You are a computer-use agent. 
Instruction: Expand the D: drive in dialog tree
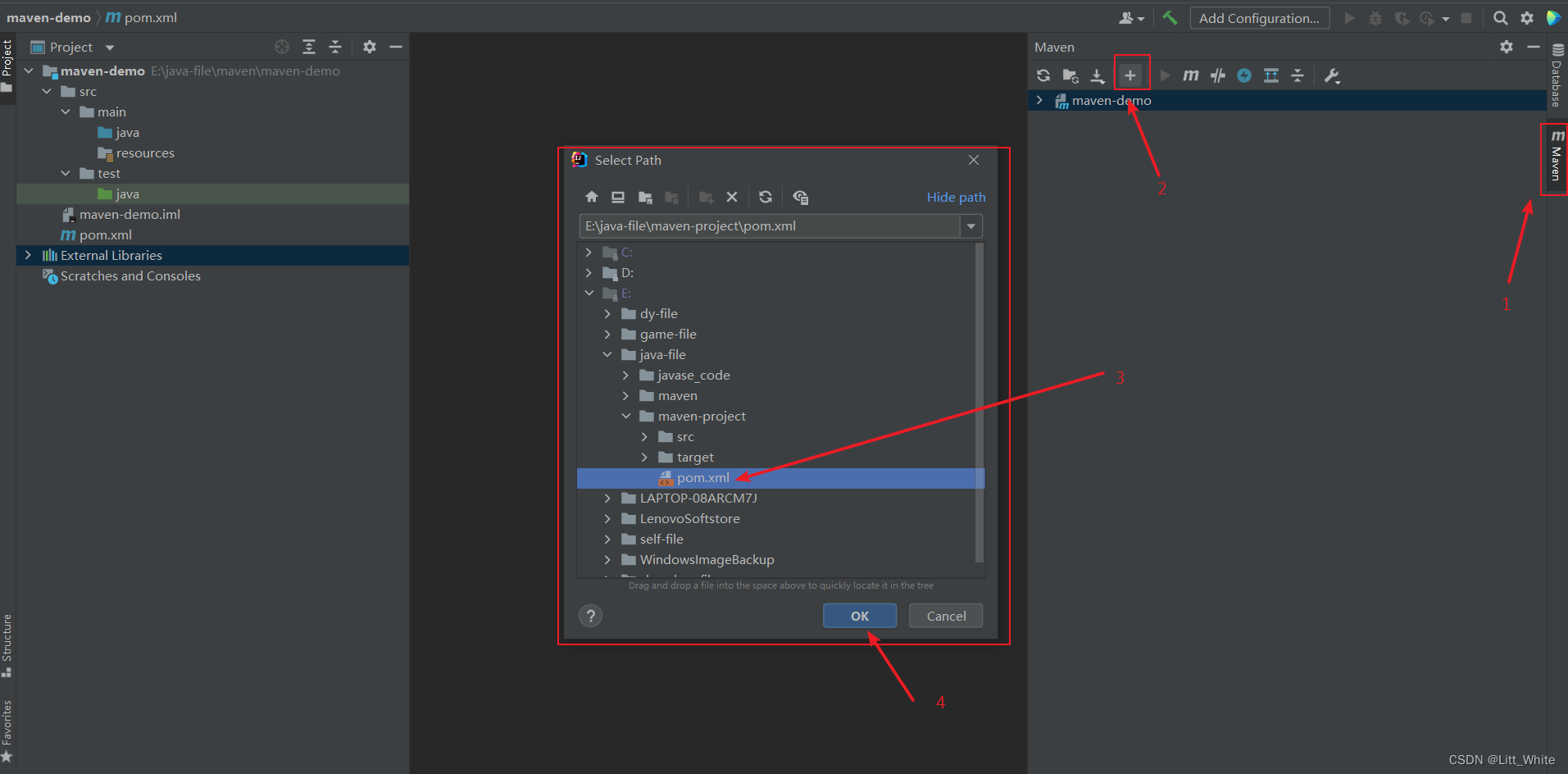tap(589, 272)
